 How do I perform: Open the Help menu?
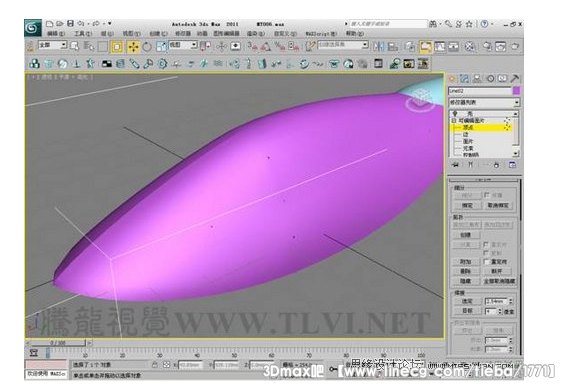pos(354,34)
